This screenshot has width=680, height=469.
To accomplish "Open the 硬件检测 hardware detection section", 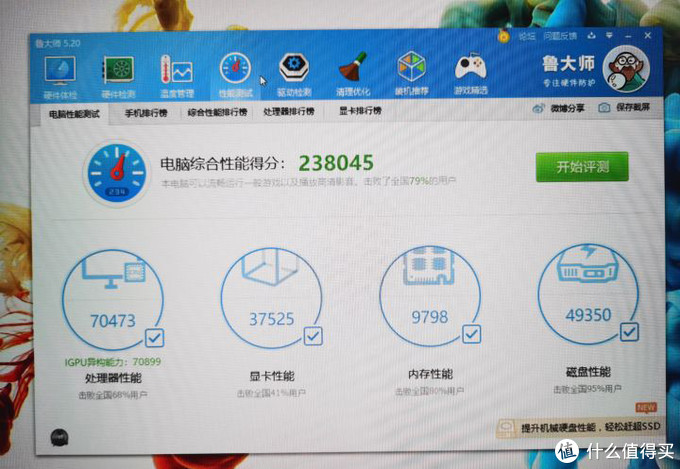I will 118,76.
